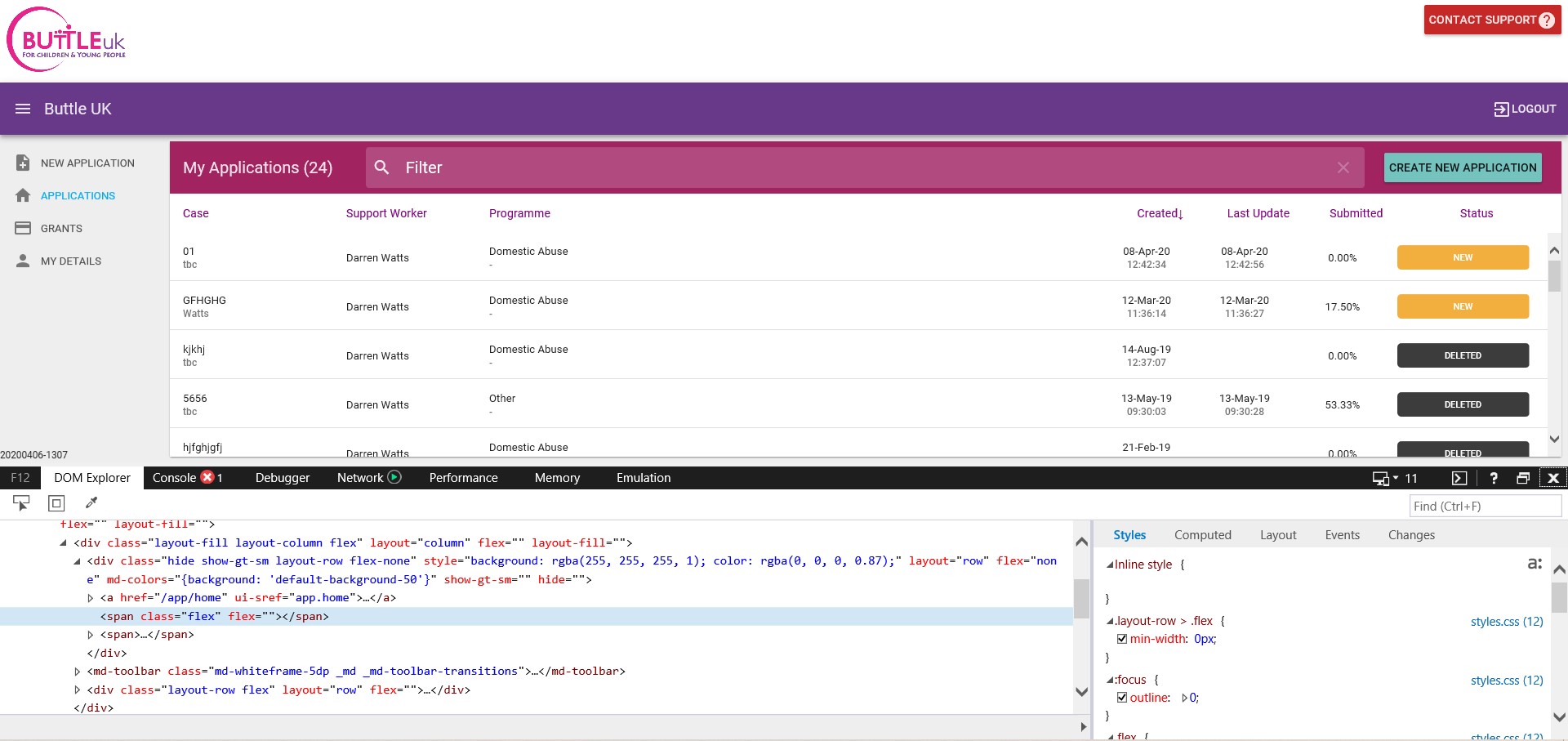Click the Create New Application button
The width and height of the screenshot is (1568, 741).
pyautogui.click(x=1462, y=167)
